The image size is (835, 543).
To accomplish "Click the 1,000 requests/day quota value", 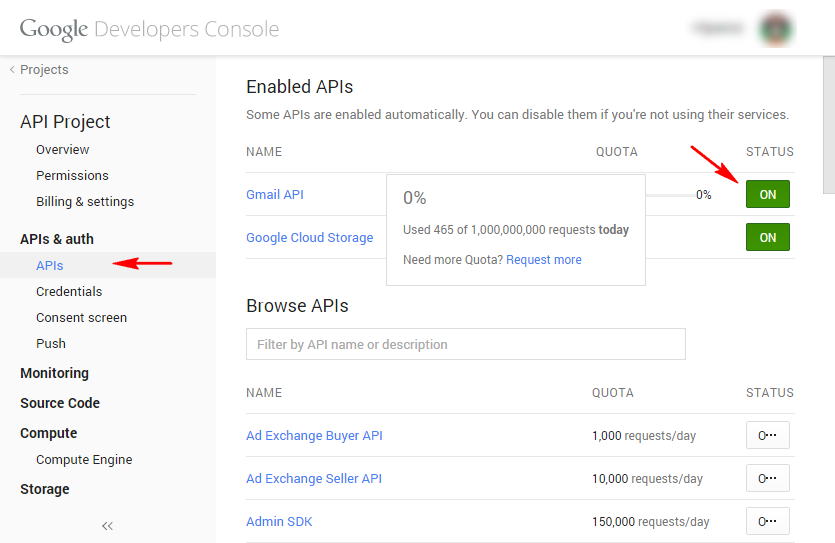I will tap(644, 436).
